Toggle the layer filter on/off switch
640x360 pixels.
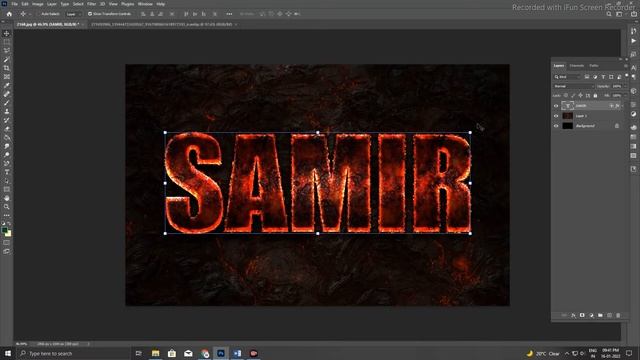click(627, 76)
